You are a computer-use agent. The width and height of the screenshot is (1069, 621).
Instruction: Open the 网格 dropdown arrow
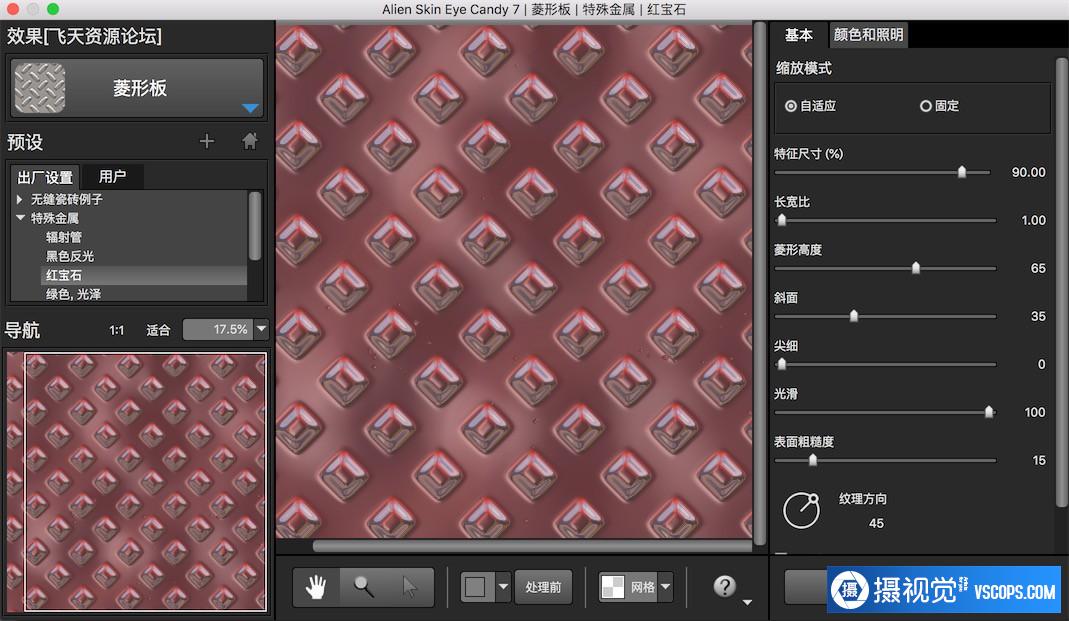tap(665, 587)
